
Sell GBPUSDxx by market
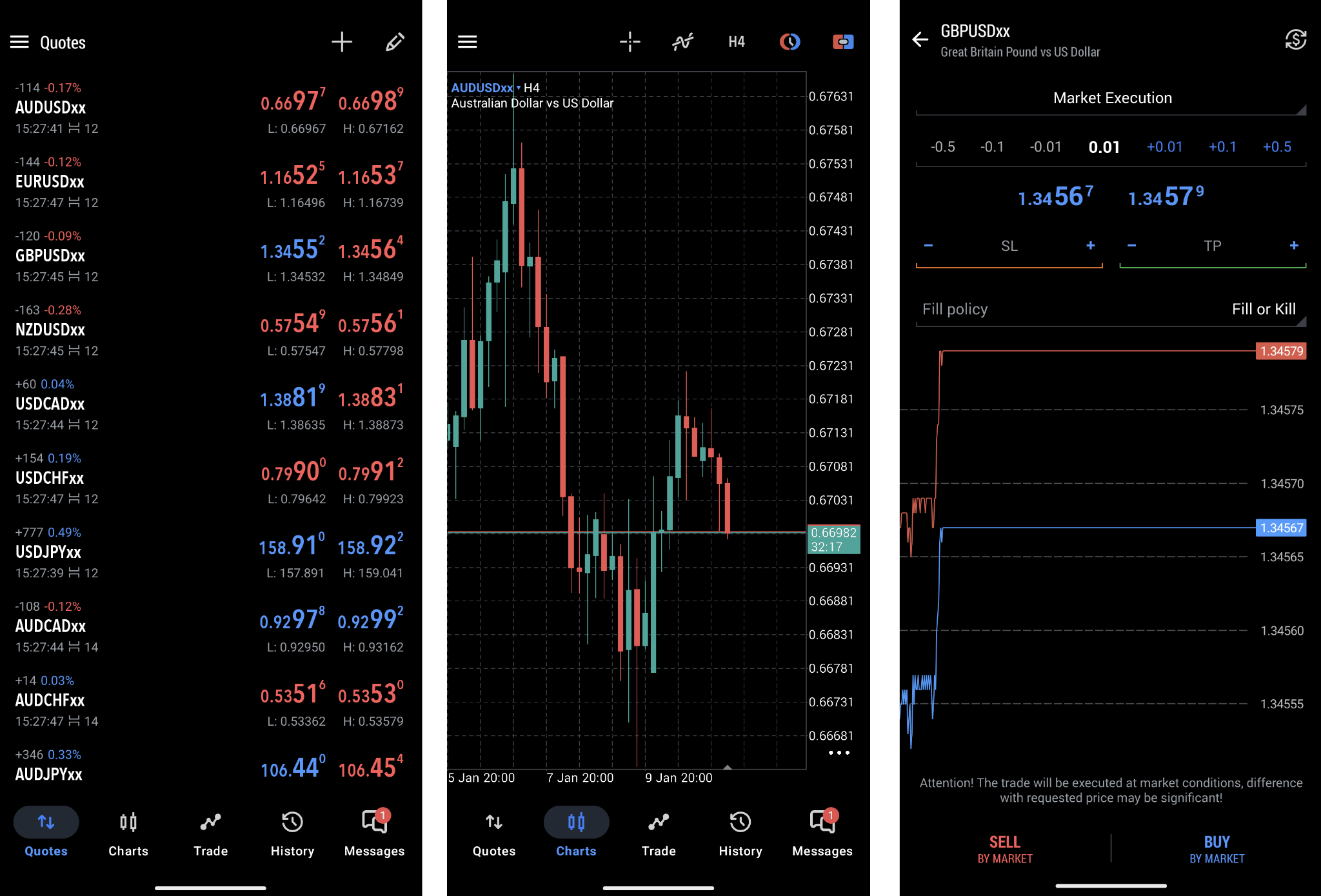(1004, 849)
